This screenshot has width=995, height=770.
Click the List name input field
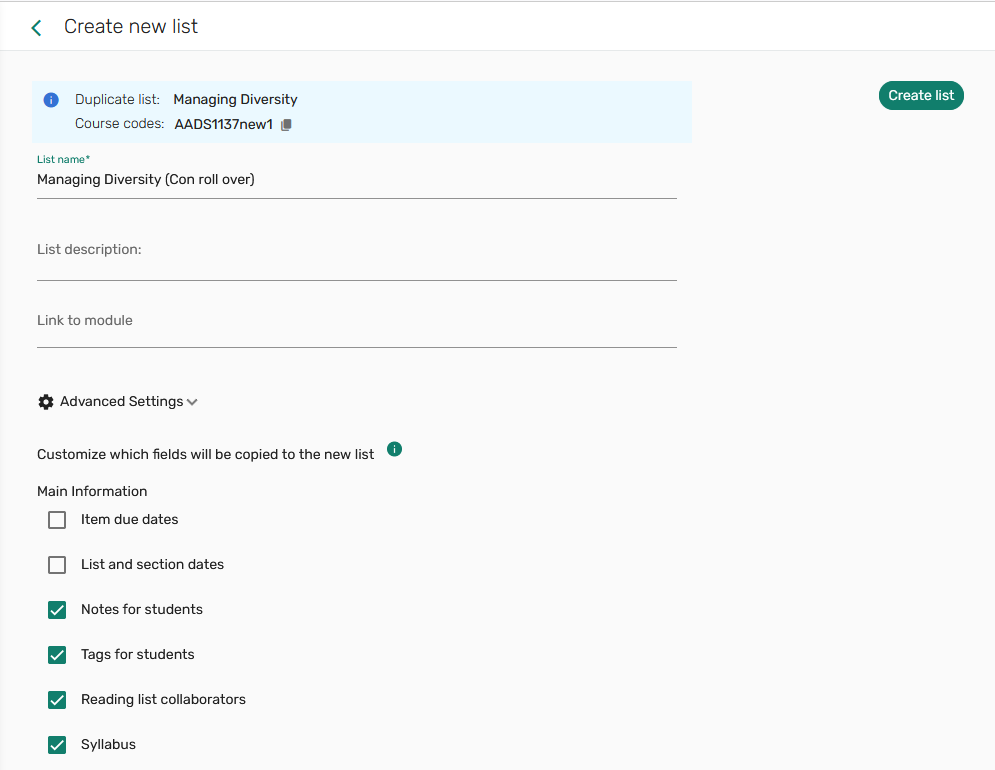pos(300,180)
